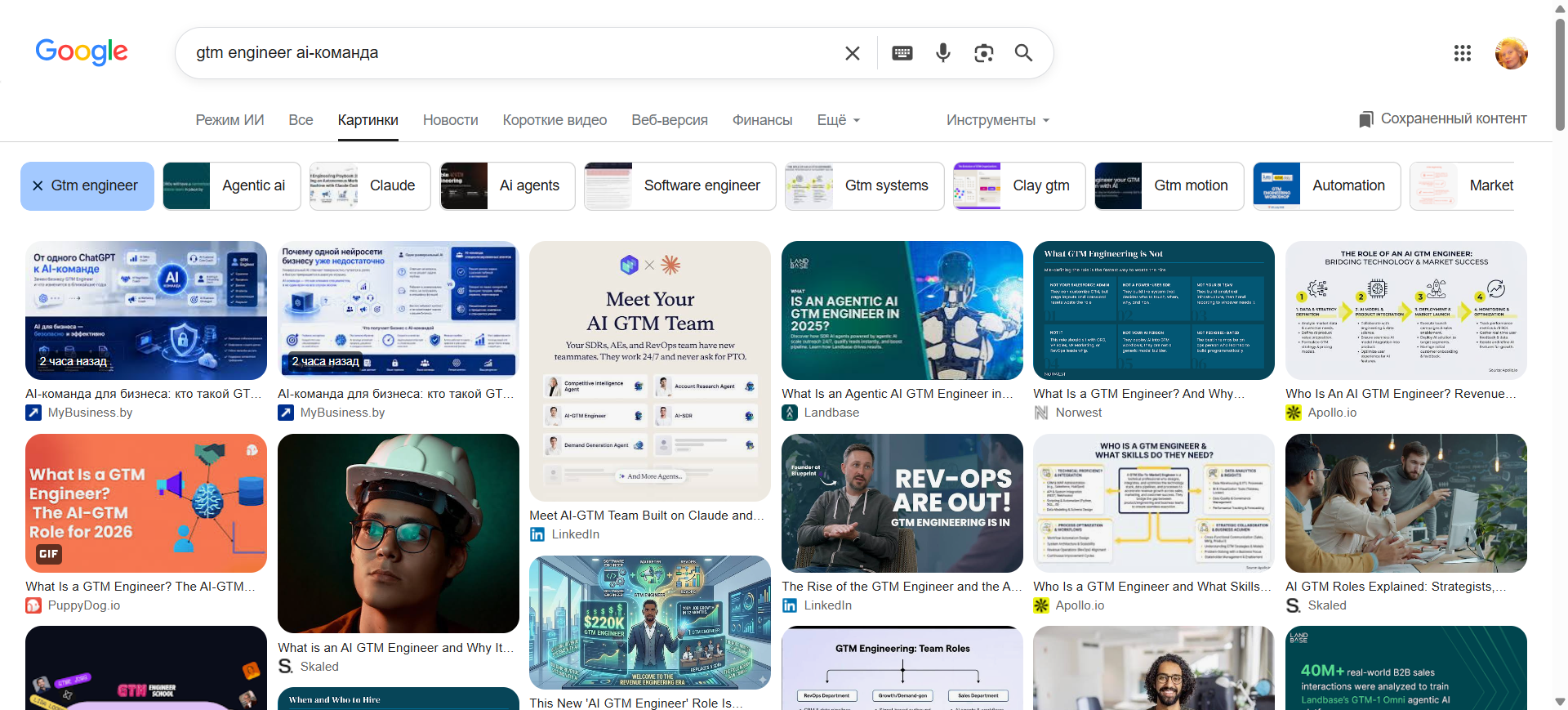
Task: Open the $220K GTM Engineer illustration
Action: [x=650, y=623]
